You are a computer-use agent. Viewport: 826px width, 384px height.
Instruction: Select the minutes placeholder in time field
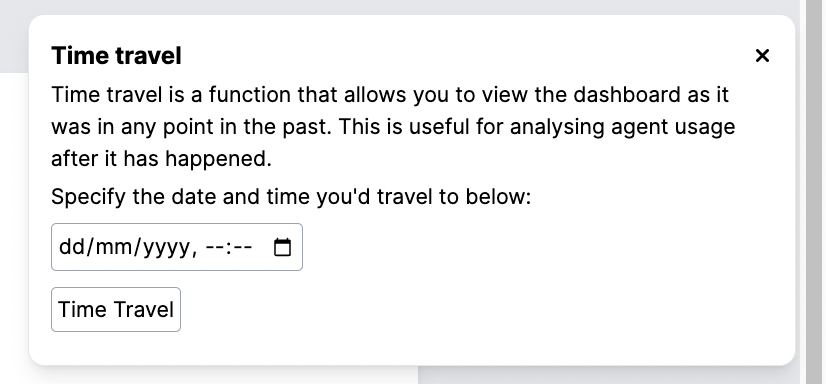242,247
